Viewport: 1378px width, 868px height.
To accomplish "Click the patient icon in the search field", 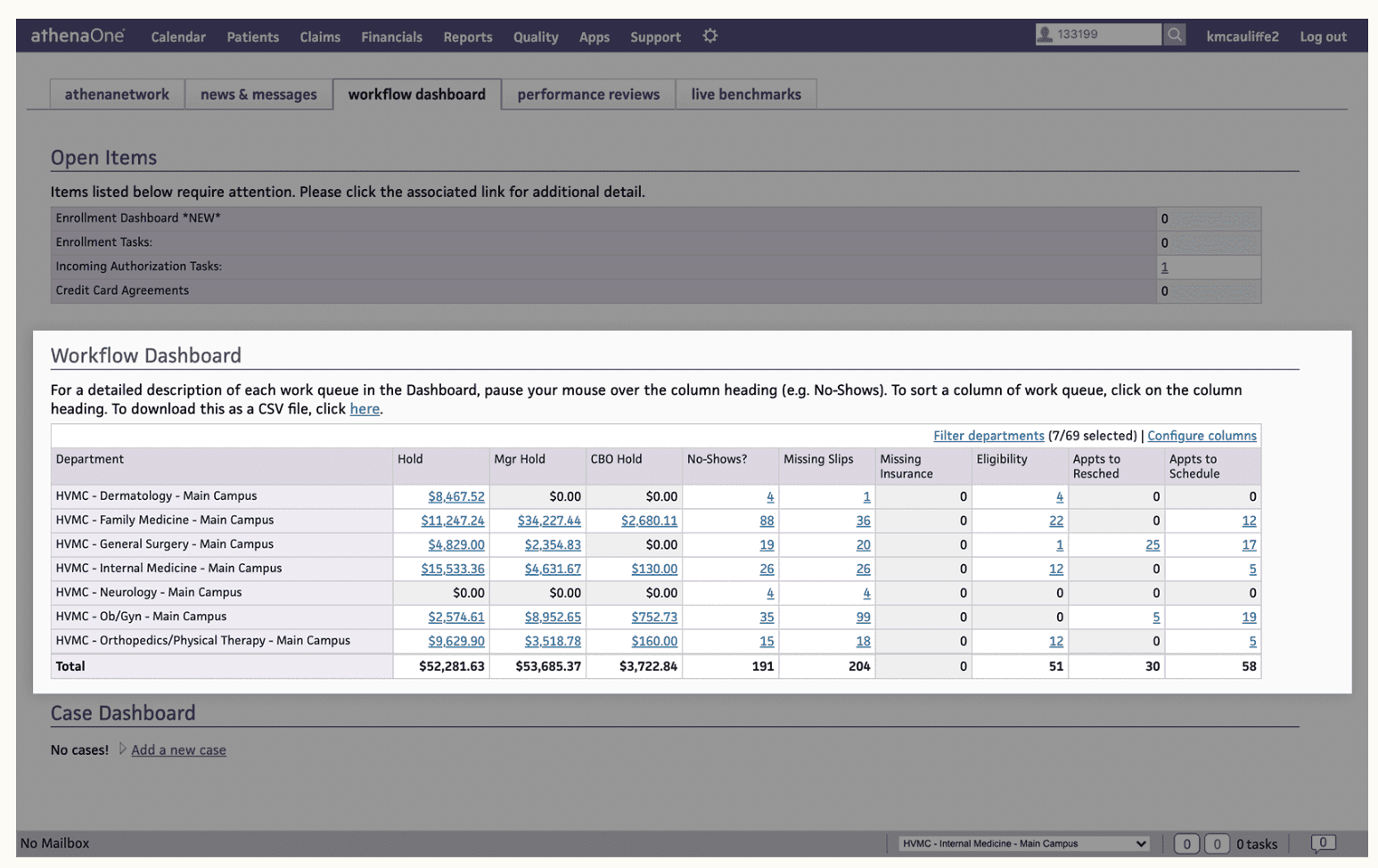I will click(1045, 35).
